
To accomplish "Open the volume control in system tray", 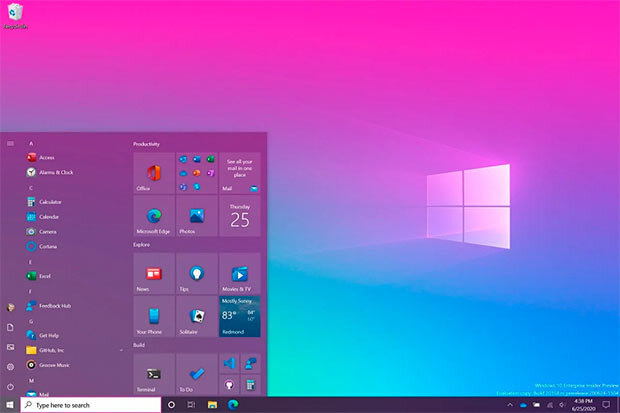I will coord(562,405).
